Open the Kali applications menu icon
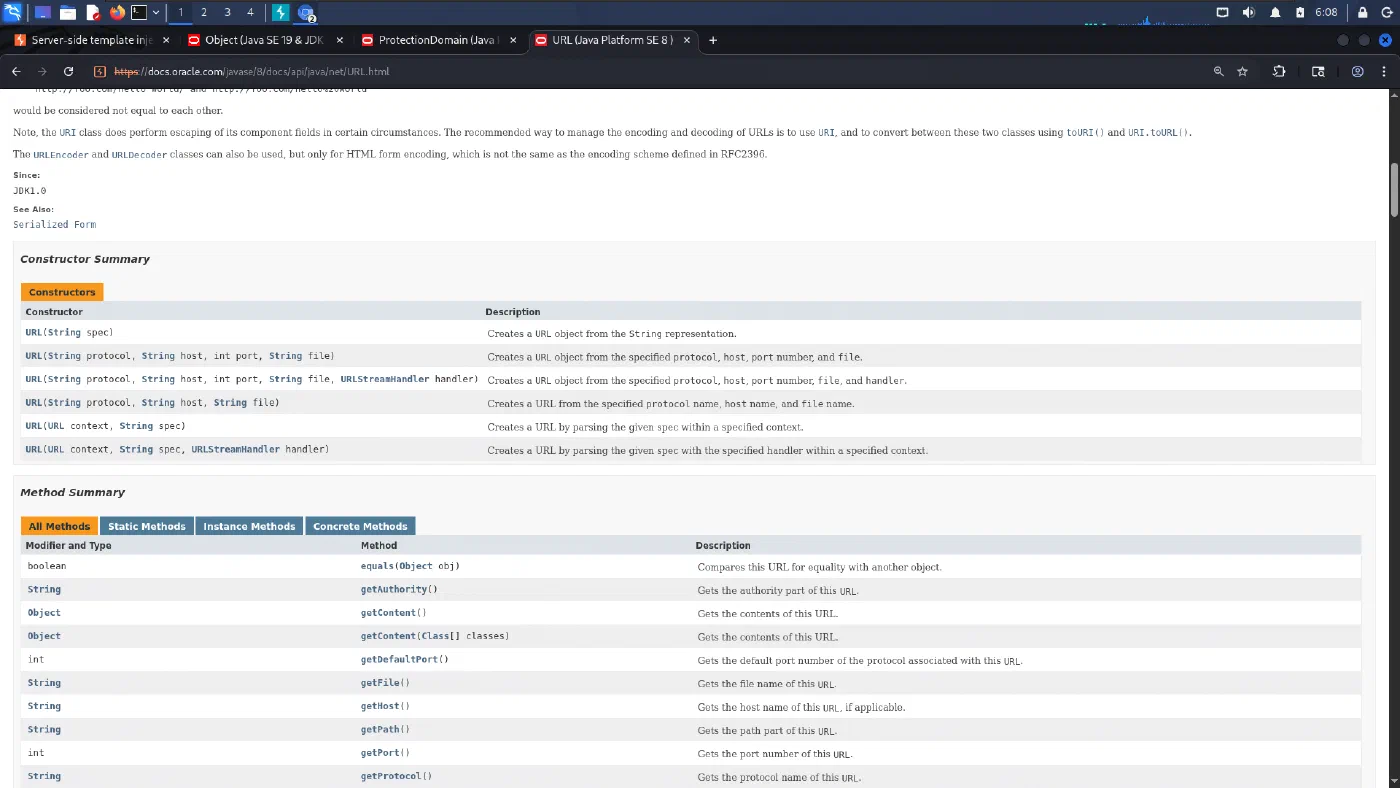Viewport: 1400px width, 788px height. click(x=12, y=12)
